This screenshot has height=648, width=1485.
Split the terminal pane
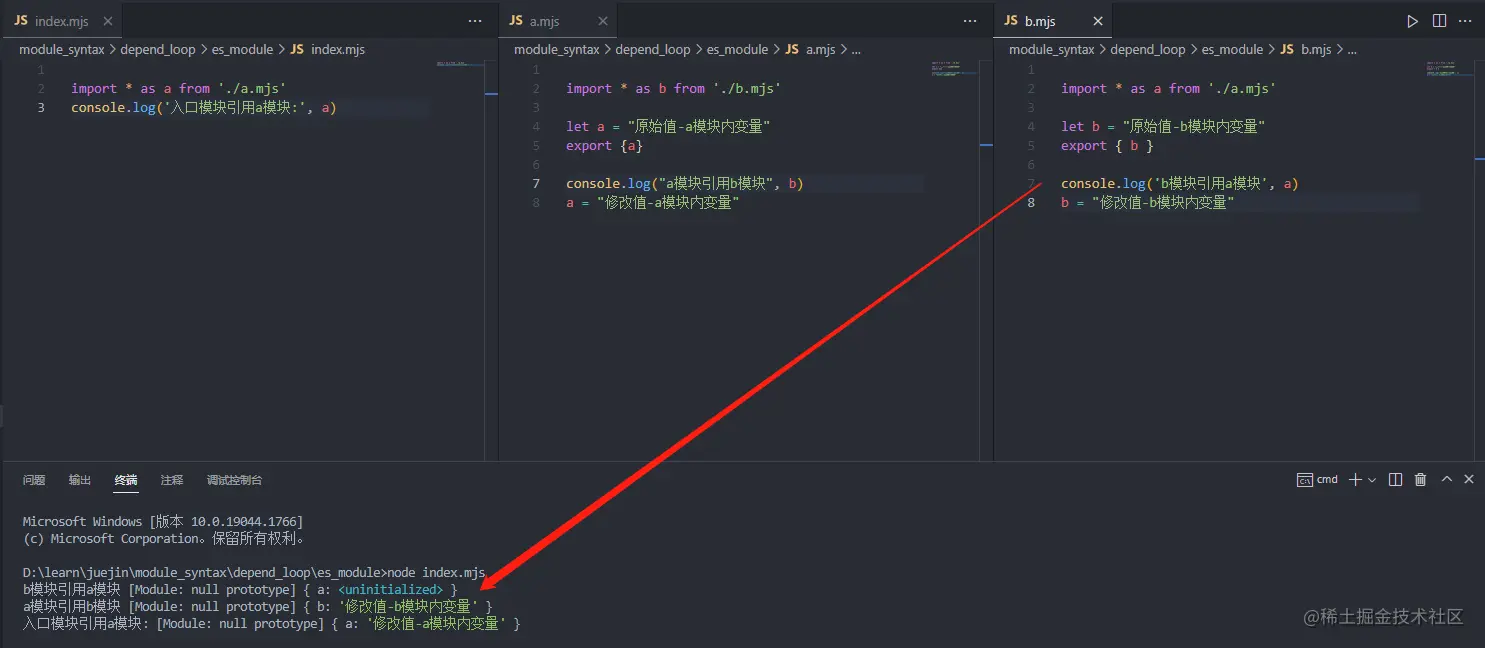[x=1396, y=480]
